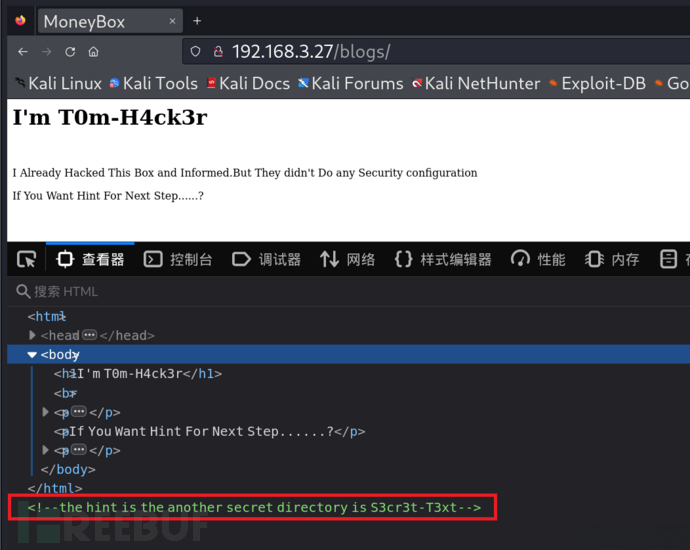690x550 pixels.
Task: Switch to the 控制台 console tab
Action: point(178,259)
